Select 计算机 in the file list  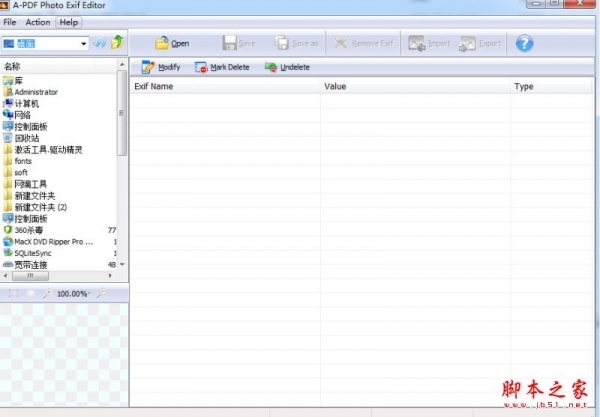(x=26, y=104)
